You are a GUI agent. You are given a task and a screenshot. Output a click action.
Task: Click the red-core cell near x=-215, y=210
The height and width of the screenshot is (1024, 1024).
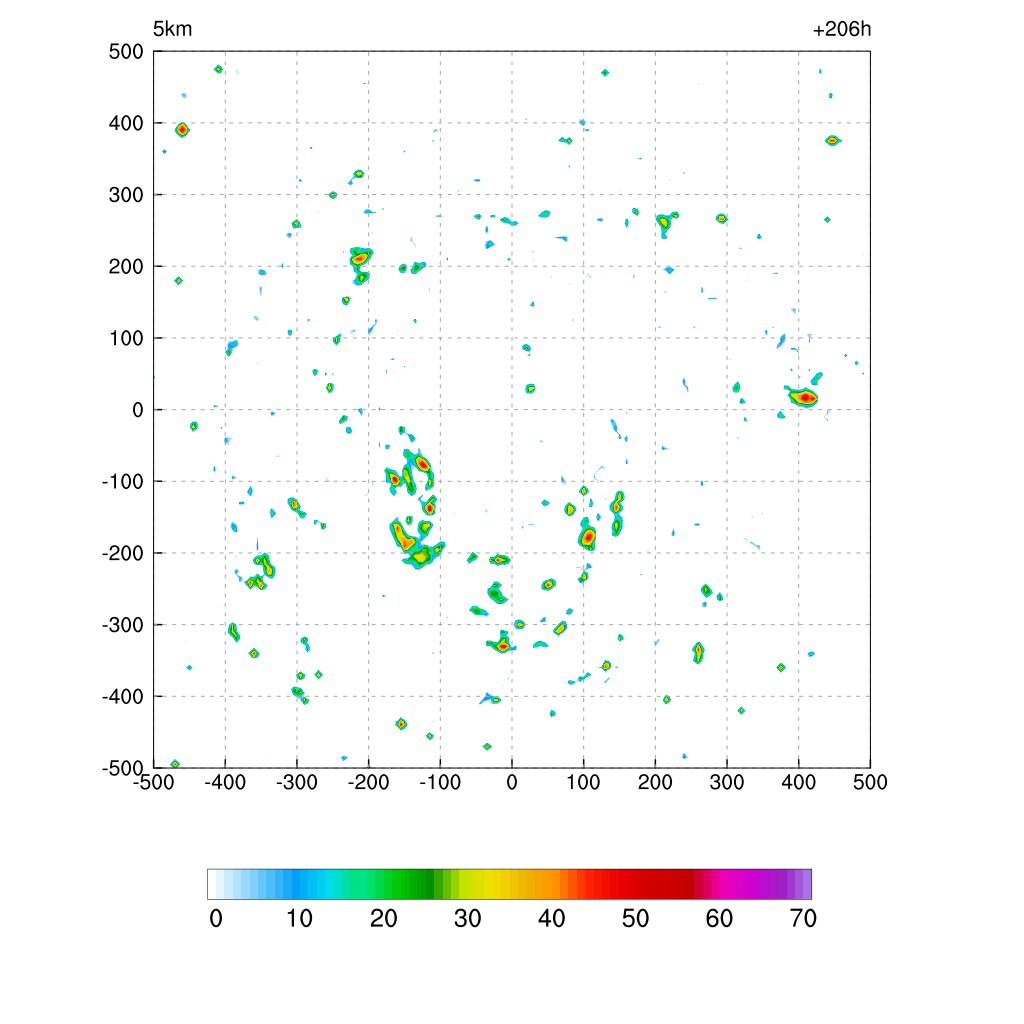click(x=360, y=258)
